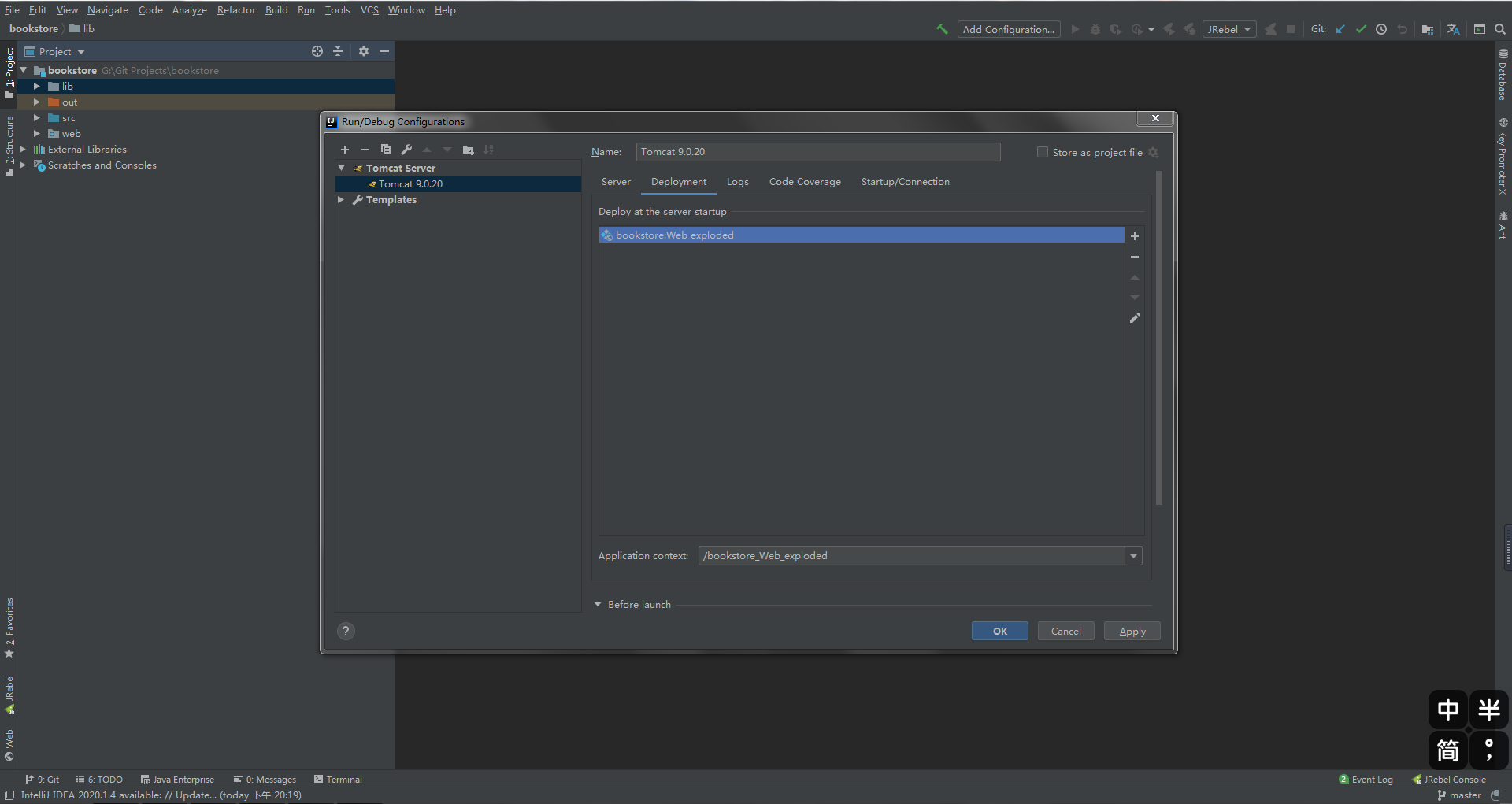
Task: Open the Terminal tool window
Action: click(x=339, y=780)
